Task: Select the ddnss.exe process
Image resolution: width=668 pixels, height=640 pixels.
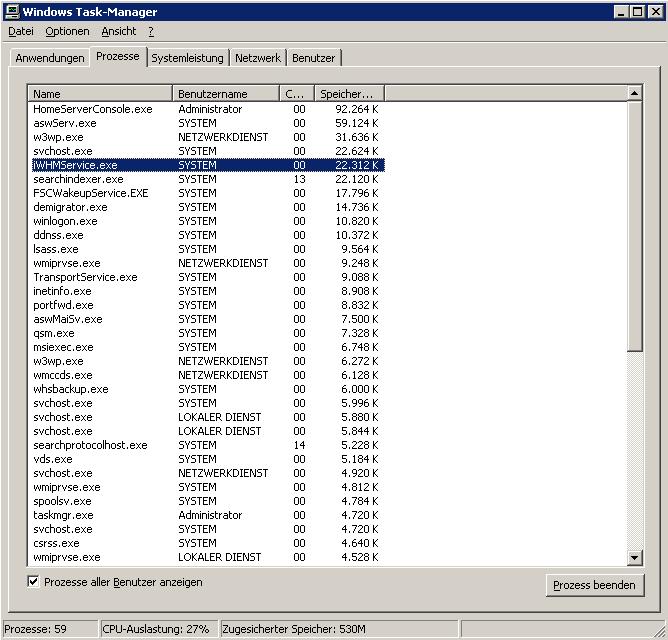Action: tap(208, 235)
